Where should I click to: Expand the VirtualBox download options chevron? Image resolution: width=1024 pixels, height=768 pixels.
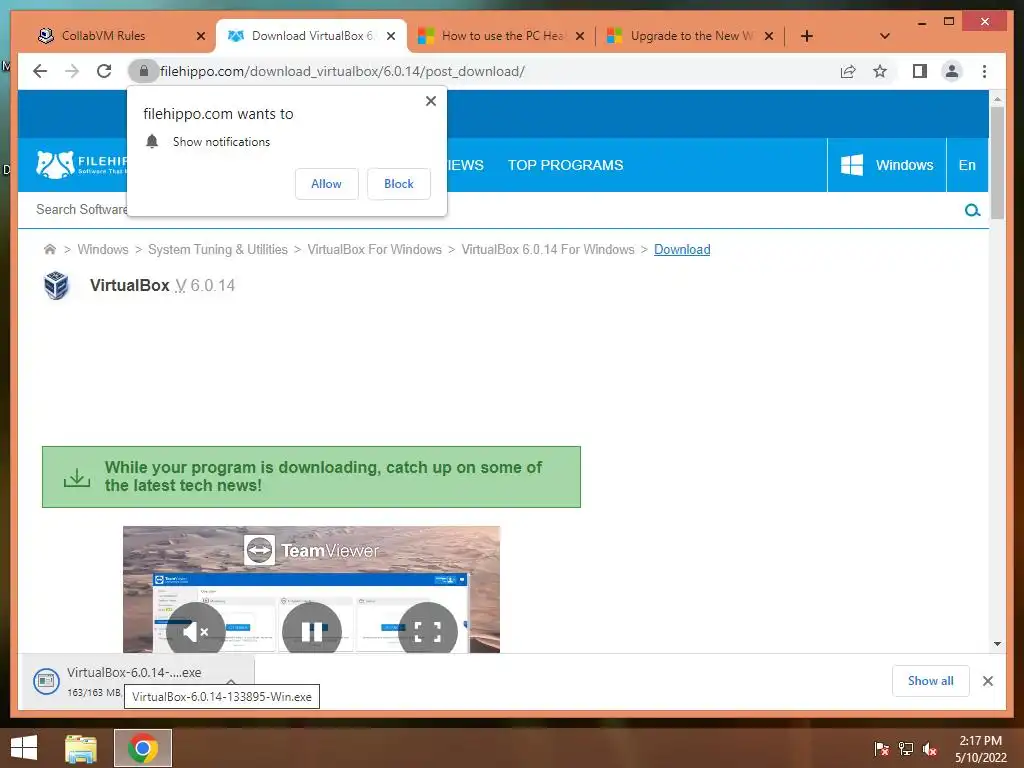(231, 680)
